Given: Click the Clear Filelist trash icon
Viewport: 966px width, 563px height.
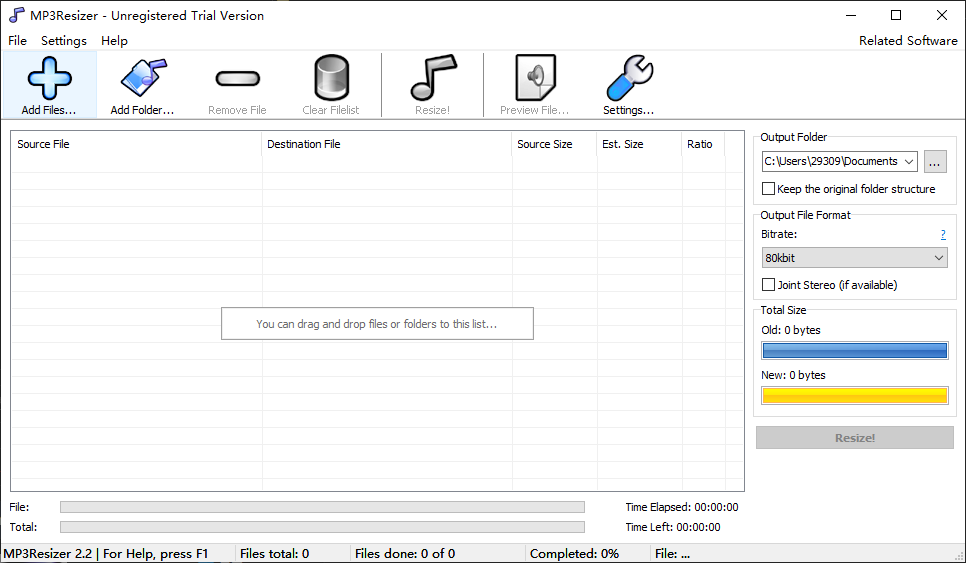Looking at the screenshot, I should click(331, 78).
